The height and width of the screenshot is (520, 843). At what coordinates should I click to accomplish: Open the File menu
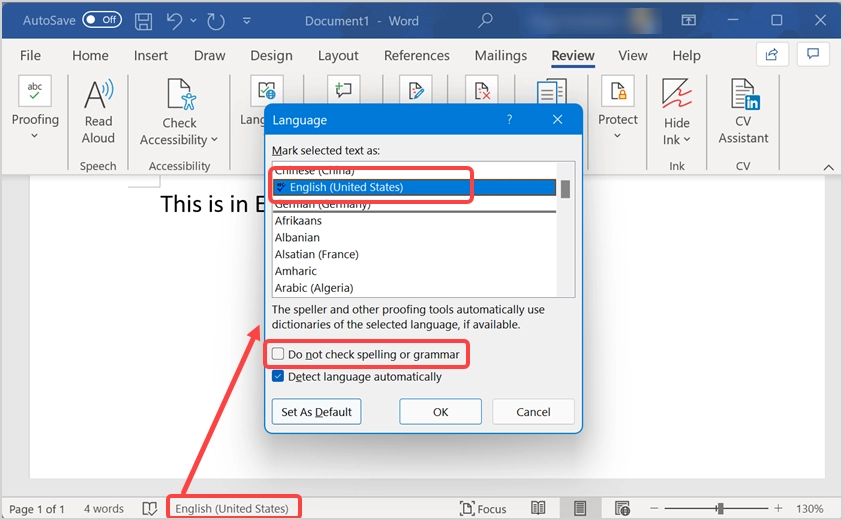point(30,55)
